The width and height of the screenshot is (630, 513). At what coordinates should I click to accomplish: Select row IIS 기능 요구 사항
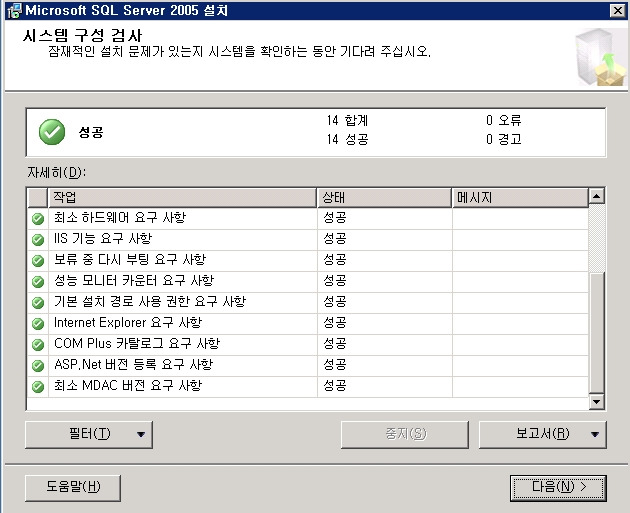tap(308, 240)
